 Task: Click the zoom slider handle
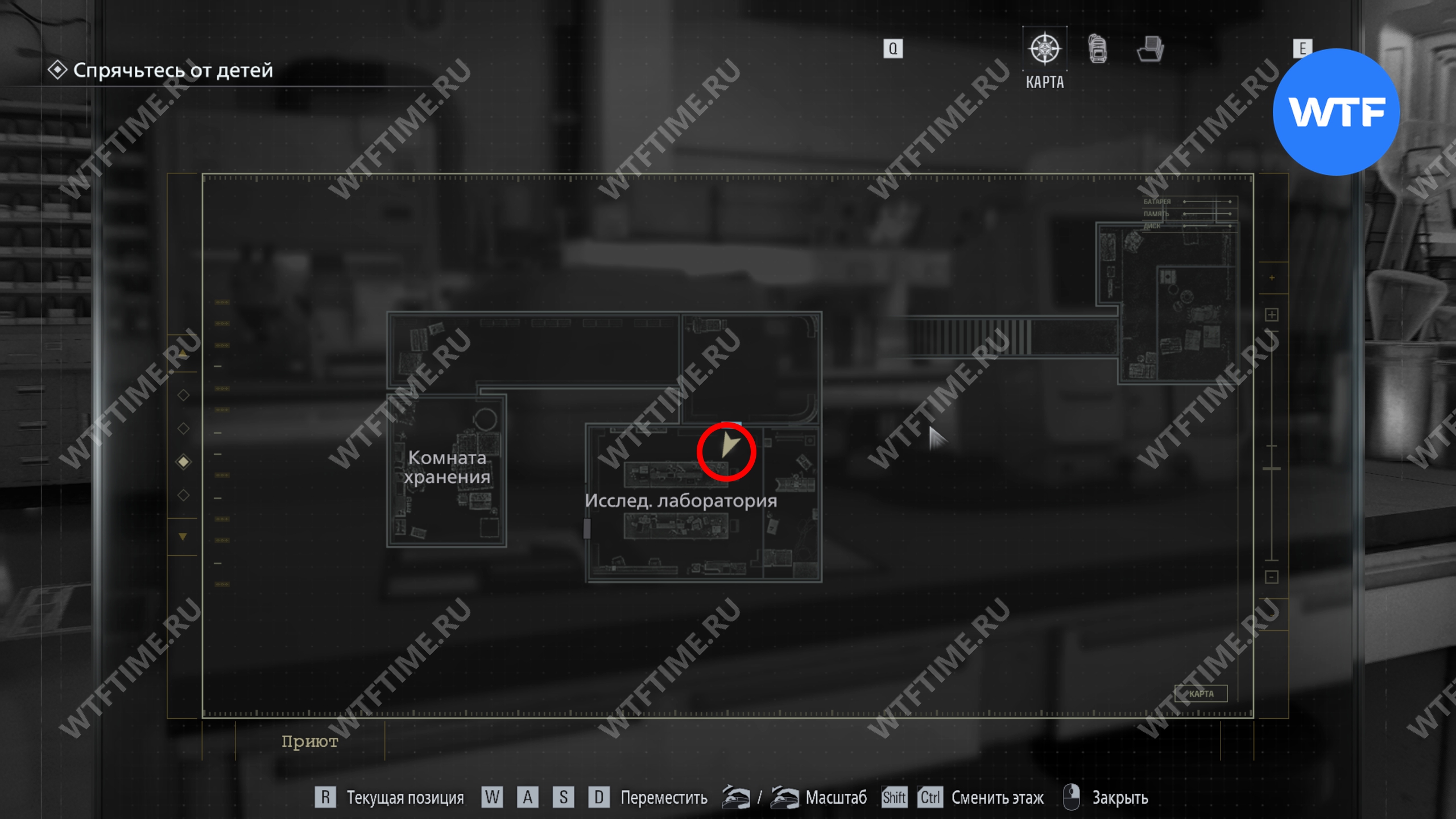1272,469
